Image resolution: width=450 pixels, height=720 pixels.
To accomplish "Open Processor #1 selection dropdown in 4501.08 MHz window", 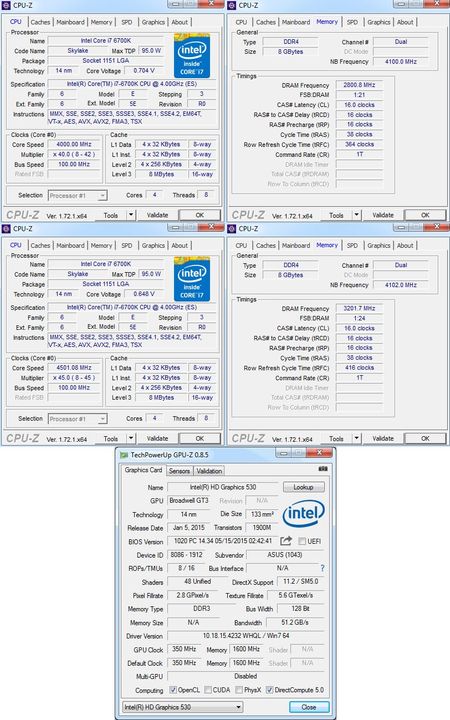I will click(78, 419).
